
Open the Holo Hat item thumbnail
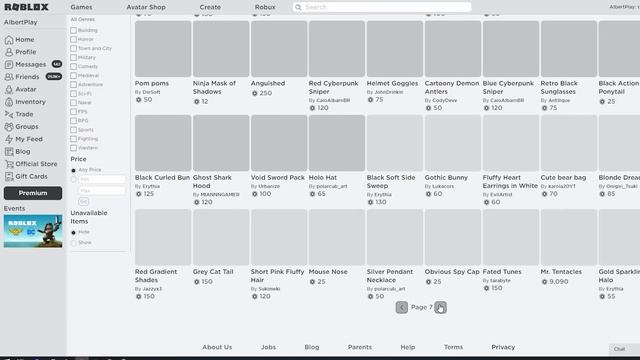[337, 143]
